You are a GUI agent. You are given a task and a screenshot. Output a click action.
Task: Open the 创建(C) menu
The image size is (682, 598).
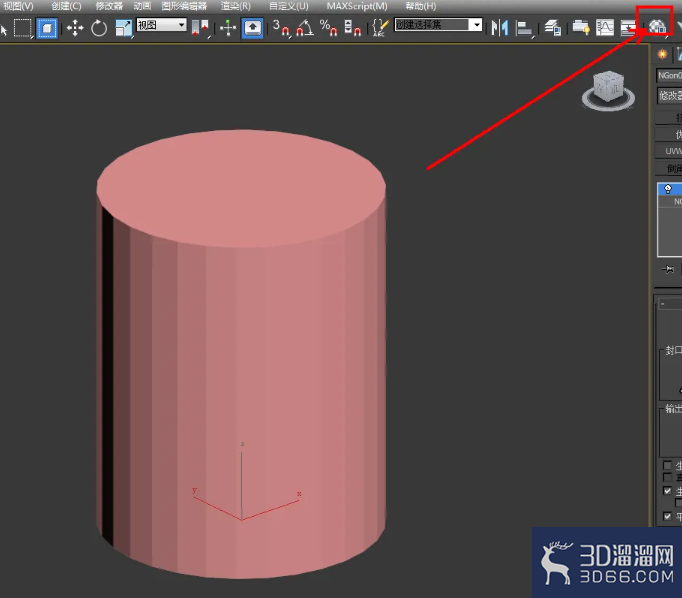coord(66,6)
